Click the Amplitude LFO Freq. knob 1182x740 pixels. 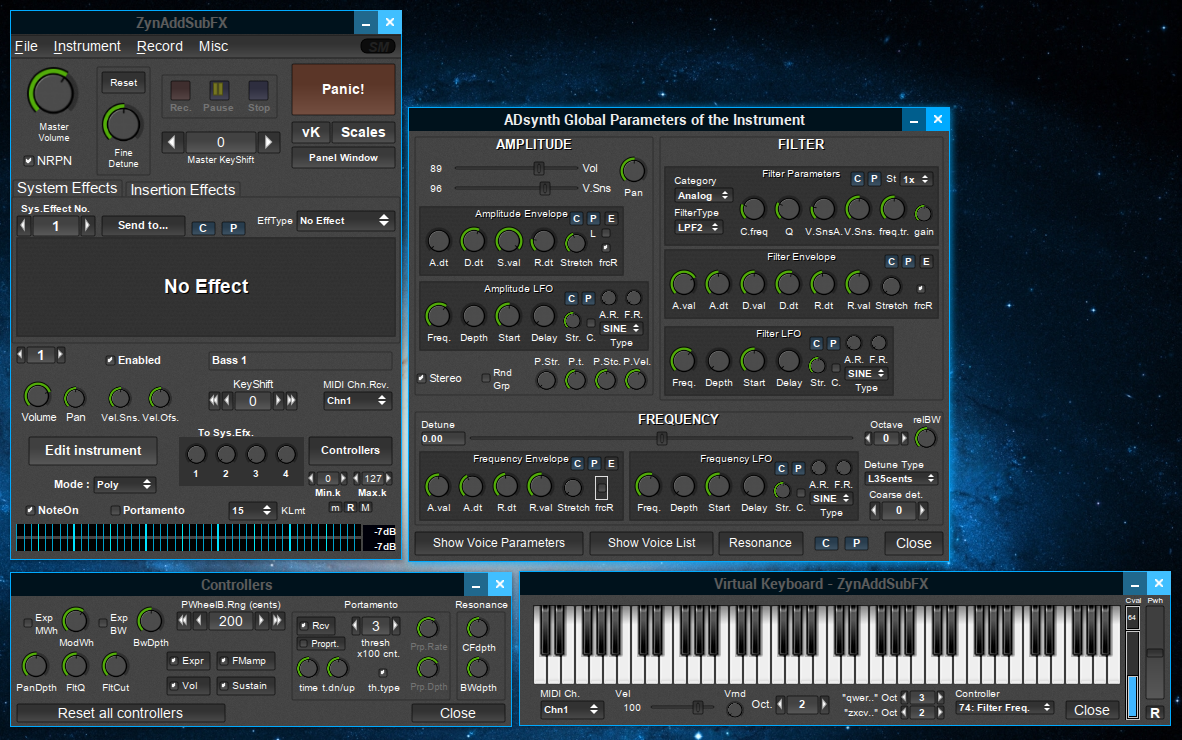(438, 316)
